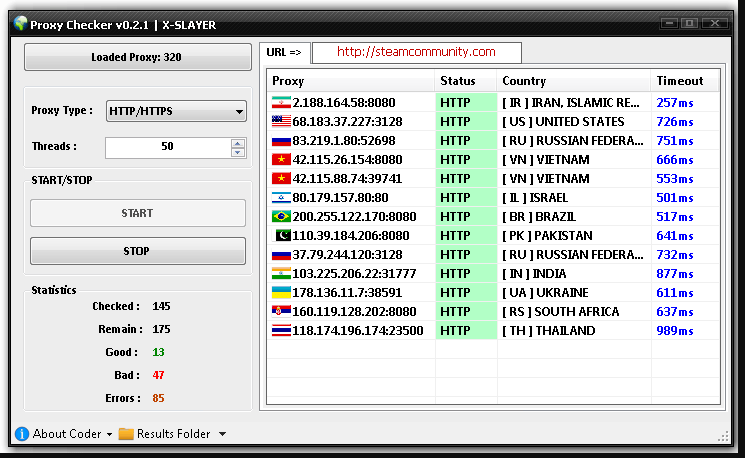Sort by the Country column header
The image size is (745, 458).
pyautogui.click(x=574, y=81)
